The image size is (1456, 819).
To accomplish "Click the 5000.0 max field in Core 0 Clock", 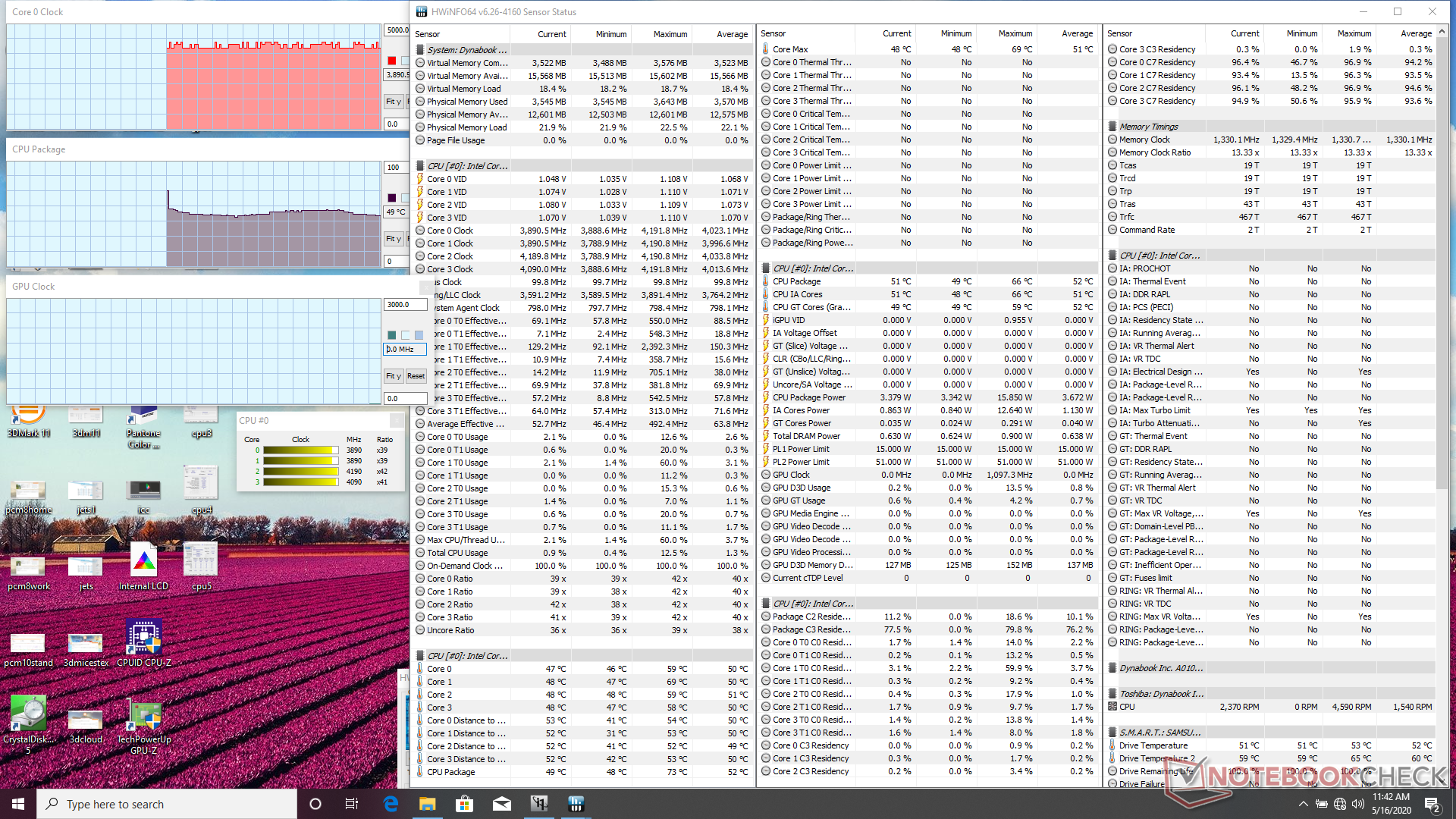I will pos(397,30).
